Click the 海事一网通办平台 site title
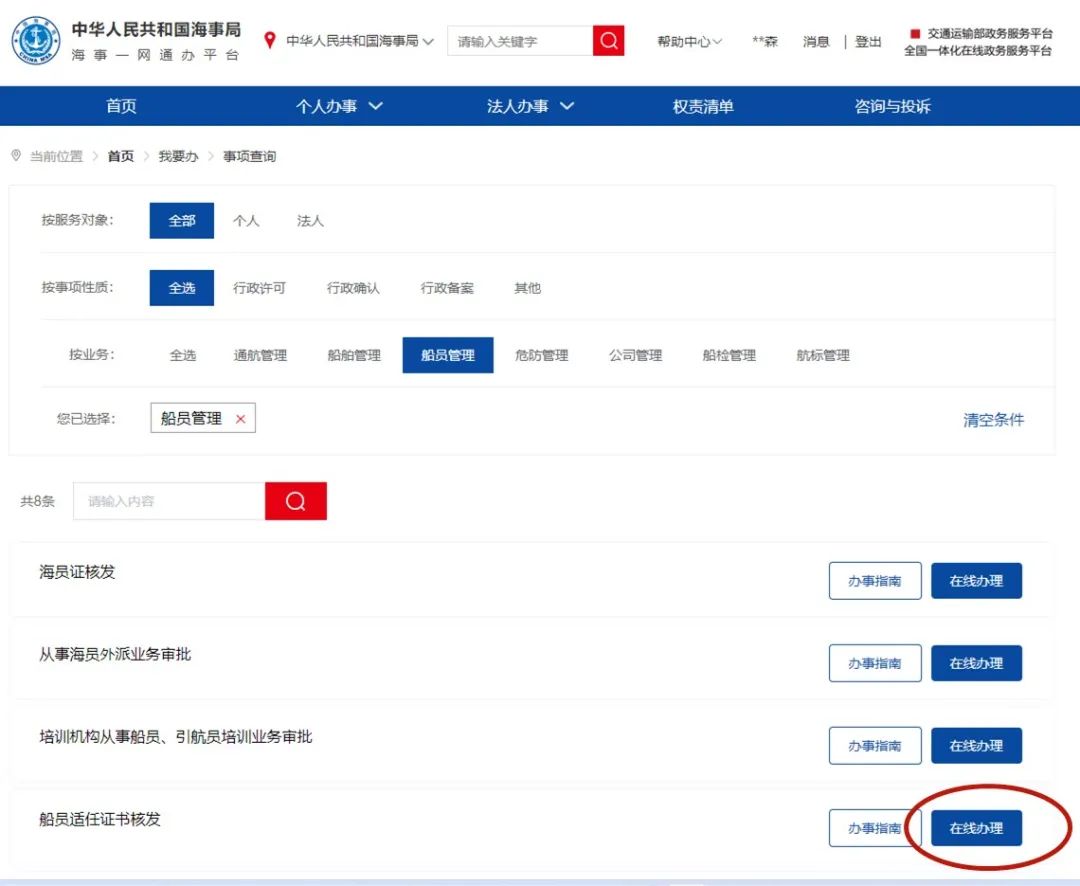This screenshot has height=886, width=1080. [x=156, y=55]
